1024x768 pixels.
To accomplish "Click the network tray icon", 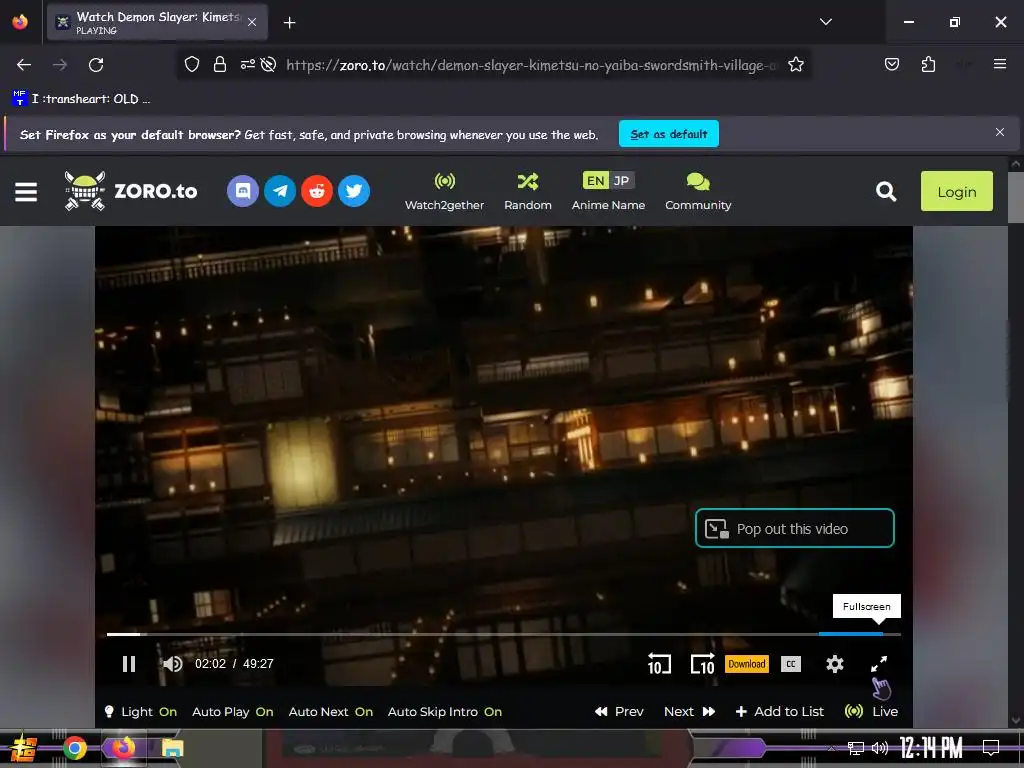I will (856, 748).
